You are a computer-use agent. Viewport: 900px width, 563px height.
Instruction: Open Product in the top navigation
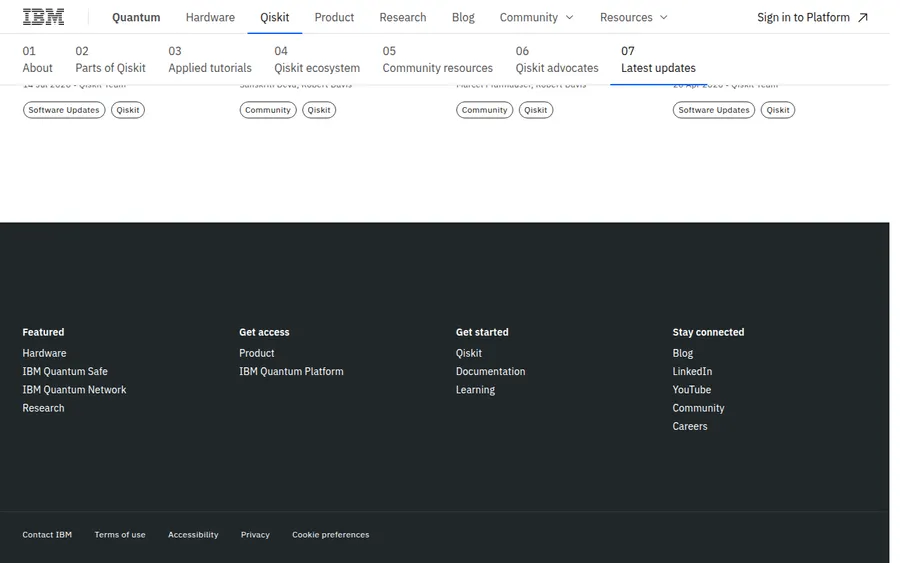pos(334,18)
